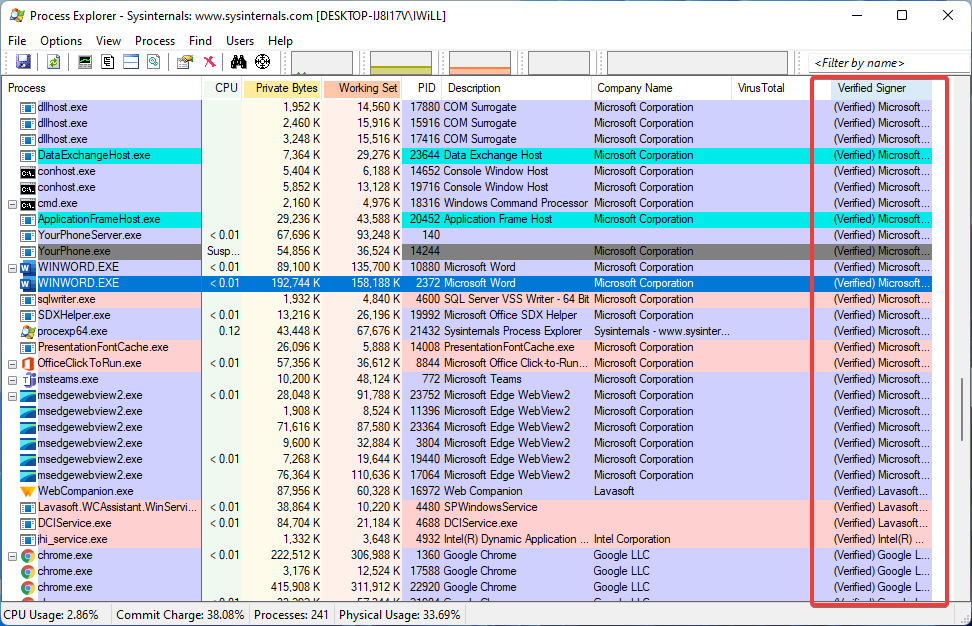Select the ApplicationFrameHost.exe row
972x626 pixels.
(x=467, y=219)
